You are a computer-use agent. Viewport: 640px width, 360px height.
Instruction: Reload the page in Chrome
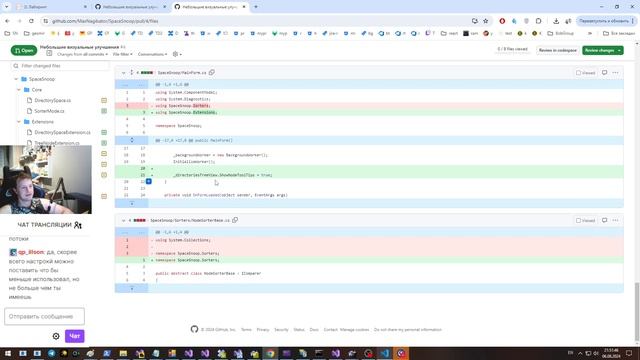tap(31, 21)
